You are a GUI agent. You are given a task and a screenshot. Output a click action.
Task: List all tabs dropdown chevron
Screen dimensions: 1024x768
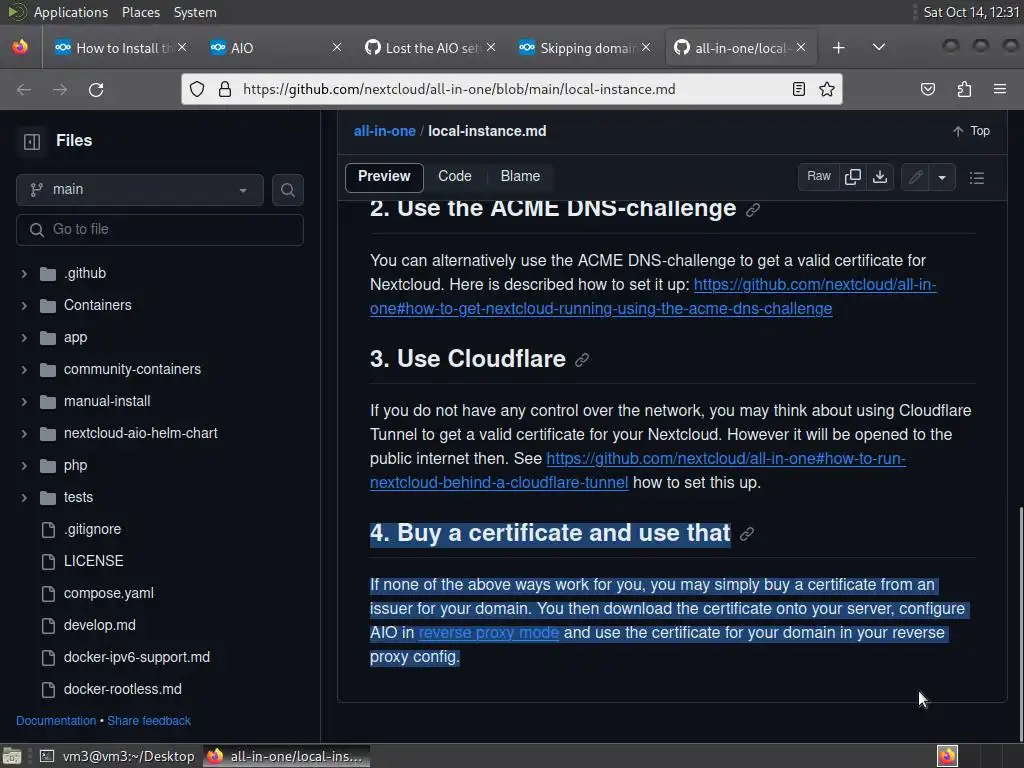(879, 47)
